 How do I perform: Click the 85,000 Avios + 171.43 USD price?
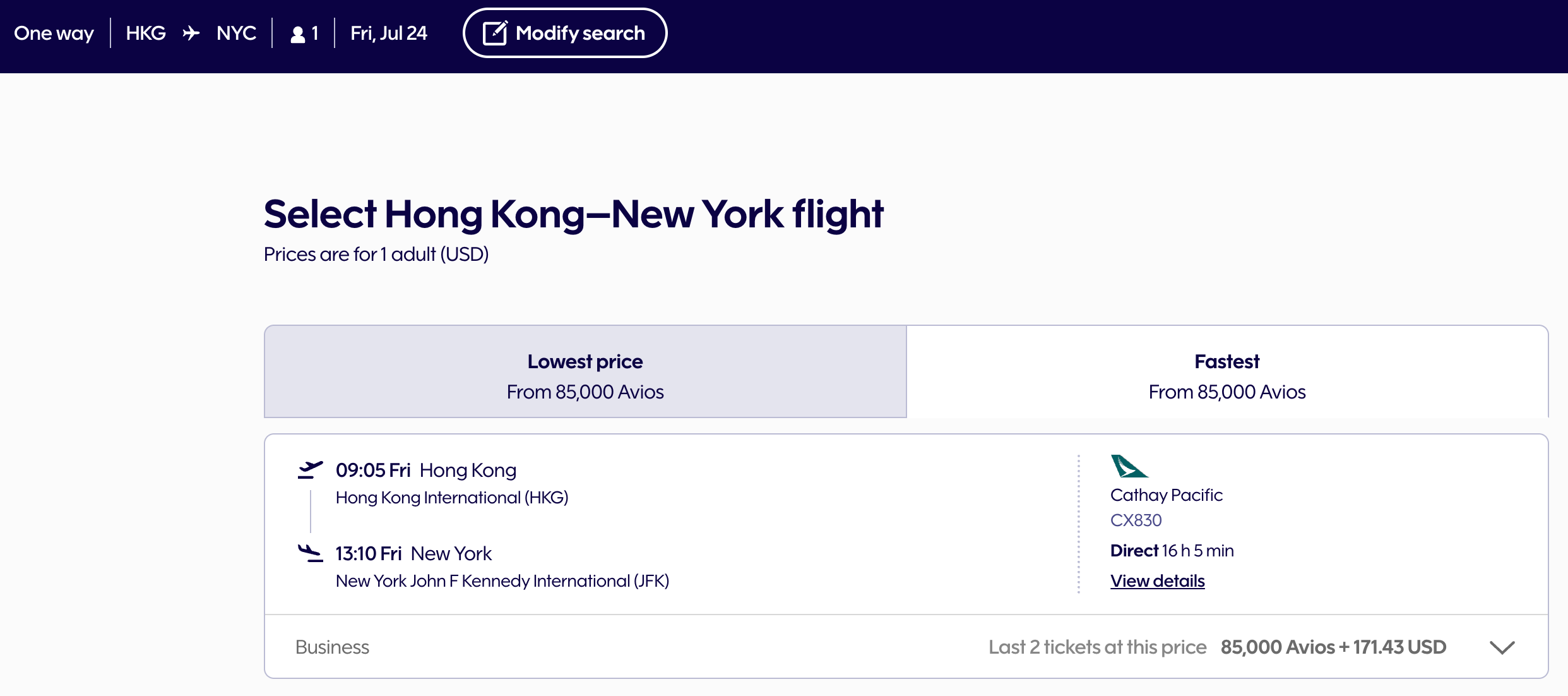(1333, 647)
